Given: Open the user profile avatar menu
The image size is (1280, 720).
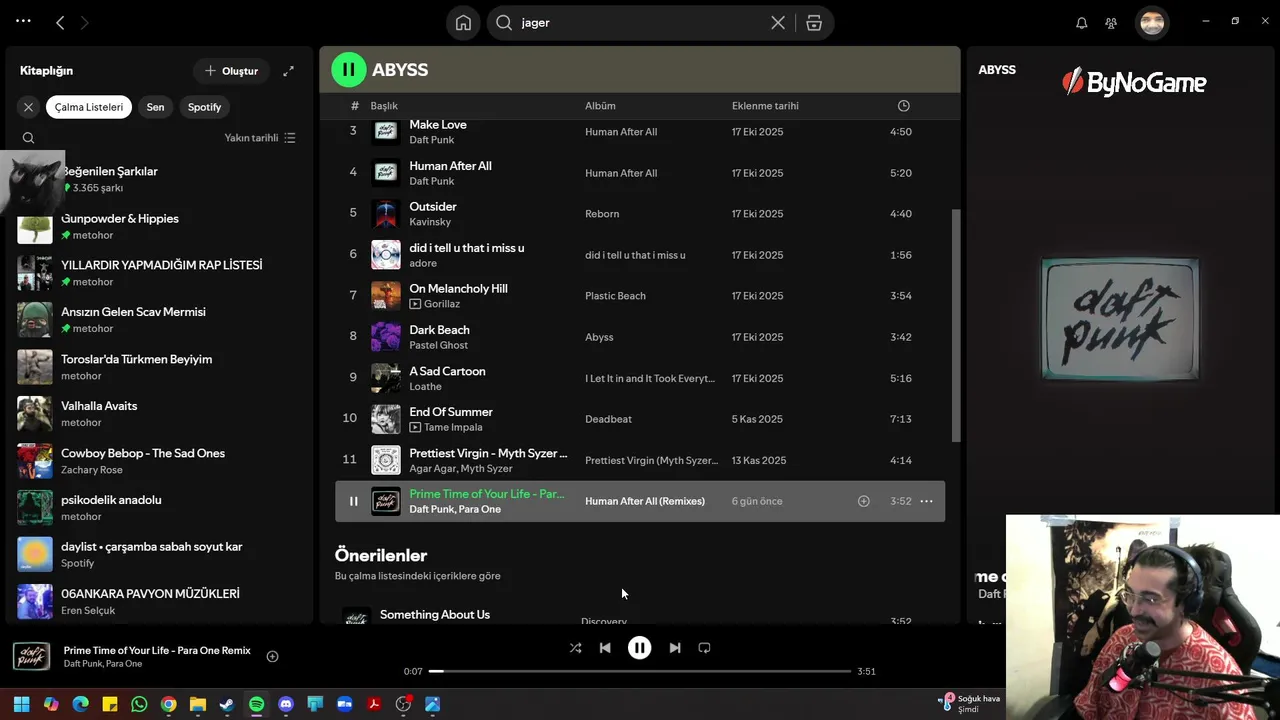Looking at the screenshot, I should 1152,23.
